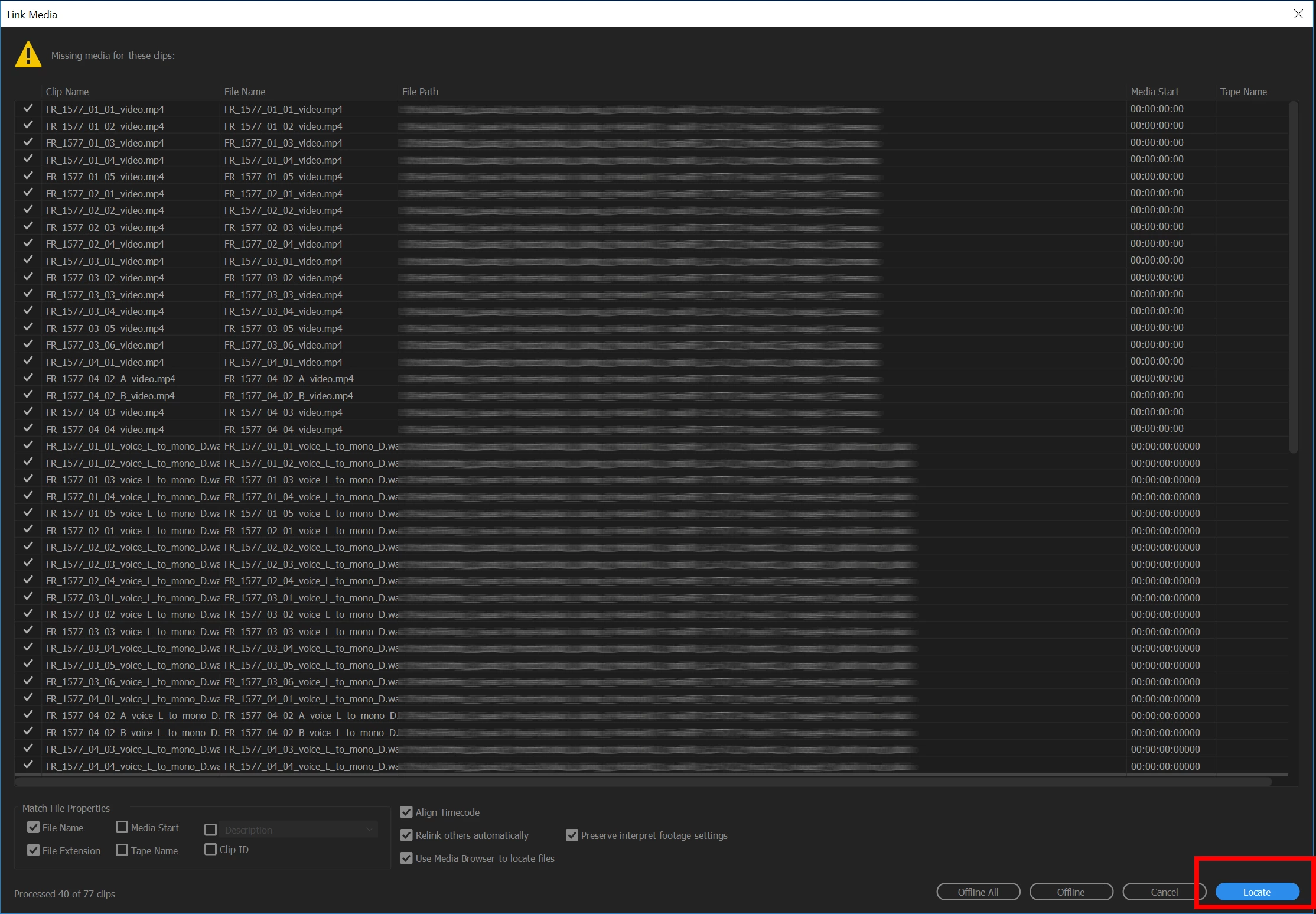Open the Description dropdown menu
The image size is (1316, 914).
(x=298, y=830)
